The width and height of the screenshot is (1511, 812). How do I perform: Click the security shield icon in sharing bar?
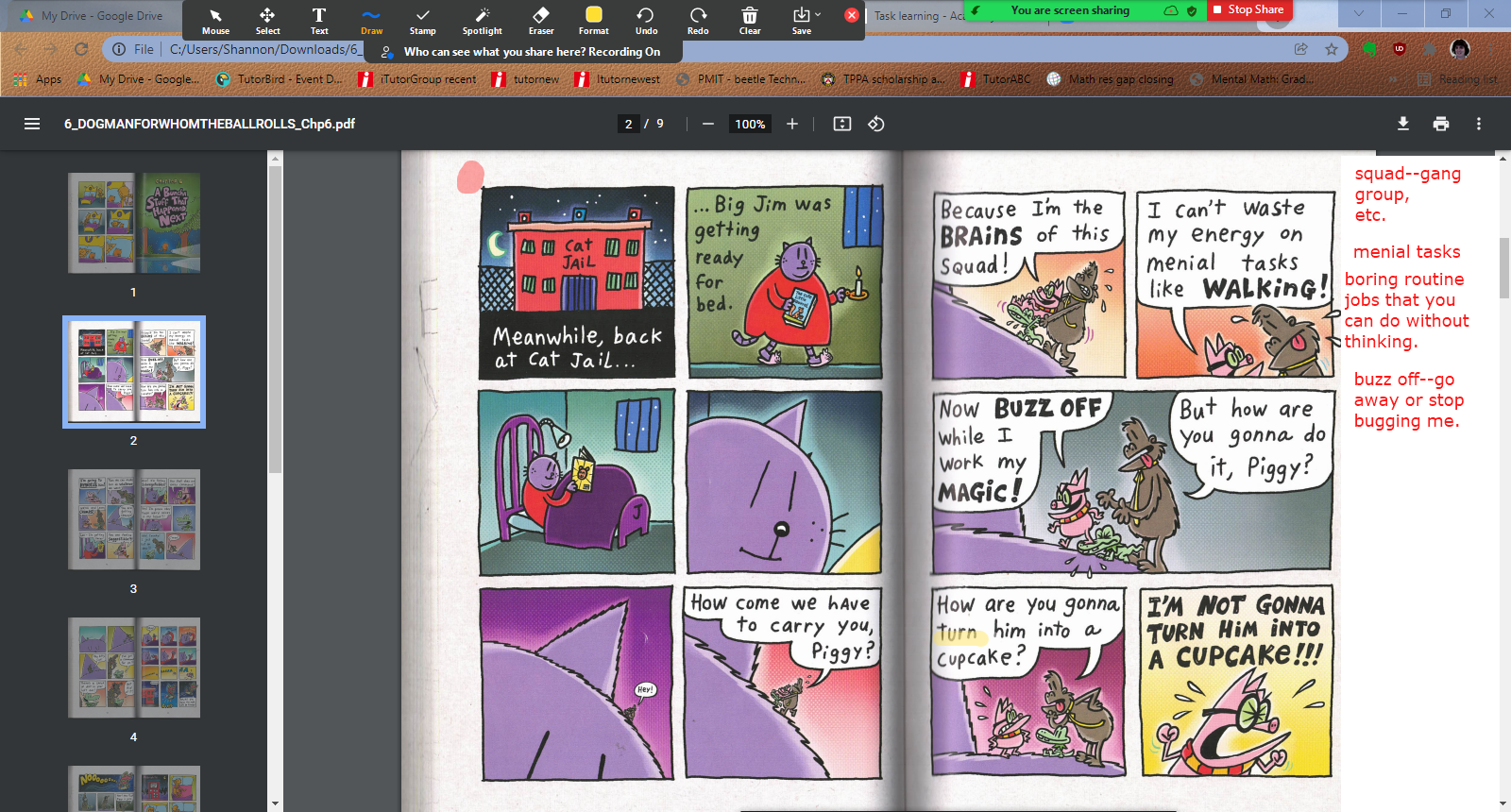[x=1192, y=10]
